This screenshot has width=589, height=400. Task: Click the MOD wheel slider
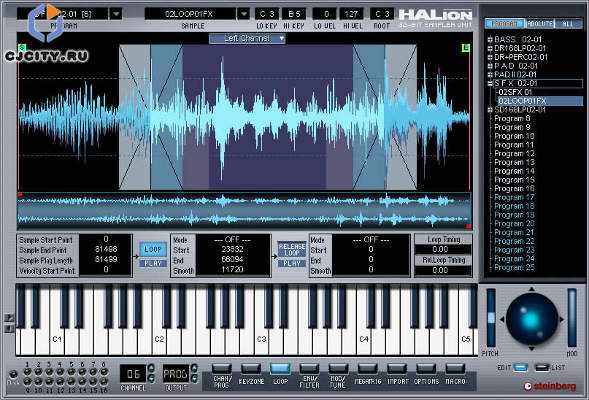tap(572, 318)
